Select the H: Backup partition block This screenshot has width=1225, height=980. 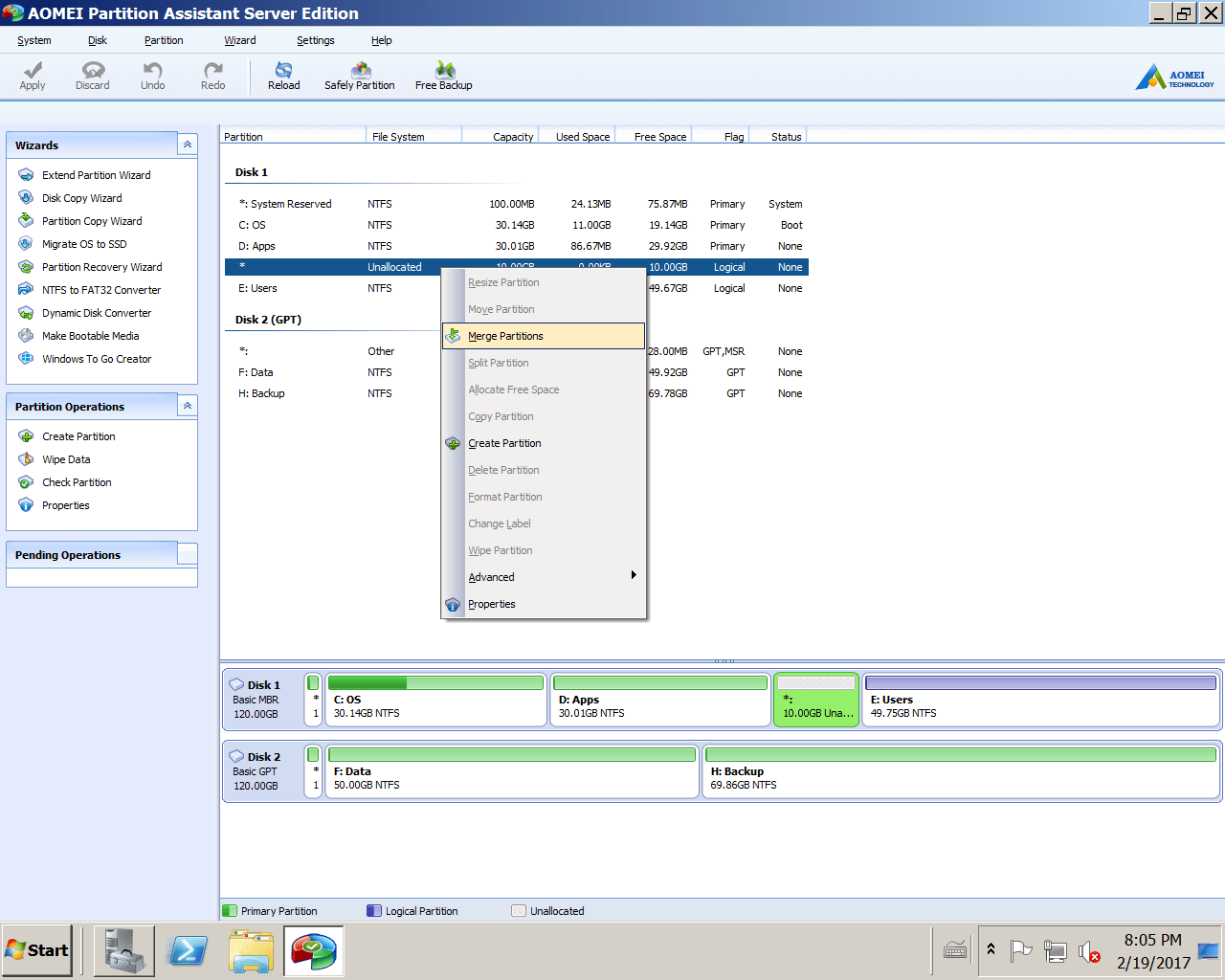960,772
